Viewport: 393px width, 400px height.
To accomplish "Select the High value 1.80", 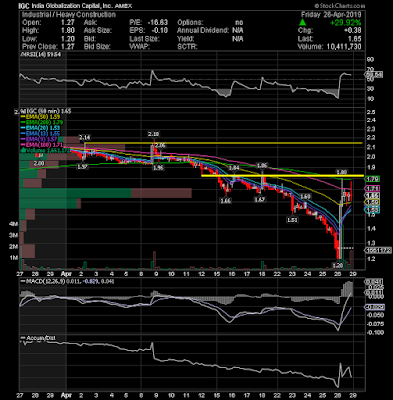I will pyautogui.click(x=68, y=31).
